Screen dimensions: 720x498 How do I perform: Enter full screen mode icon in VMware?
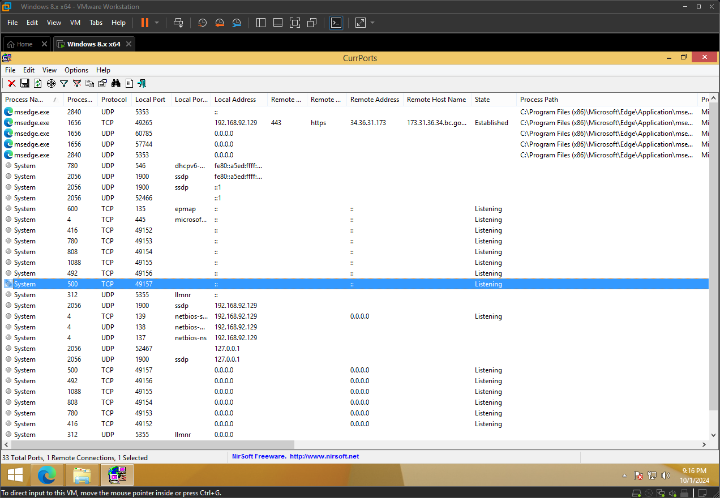[295, 22]
